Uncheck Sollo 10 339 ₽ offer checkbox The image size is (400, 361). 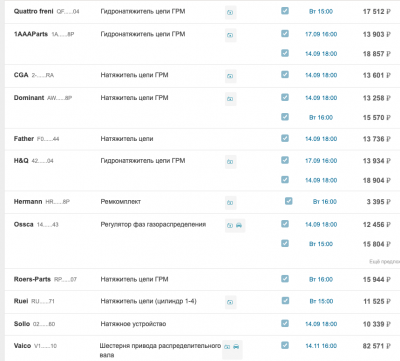click(x=285, y=324)
